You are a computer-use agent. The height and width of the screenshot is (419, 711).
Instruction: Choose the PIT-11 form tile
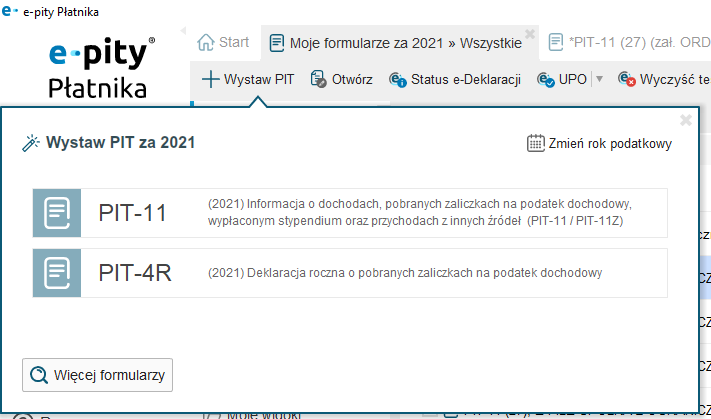(x=350, y=213)
